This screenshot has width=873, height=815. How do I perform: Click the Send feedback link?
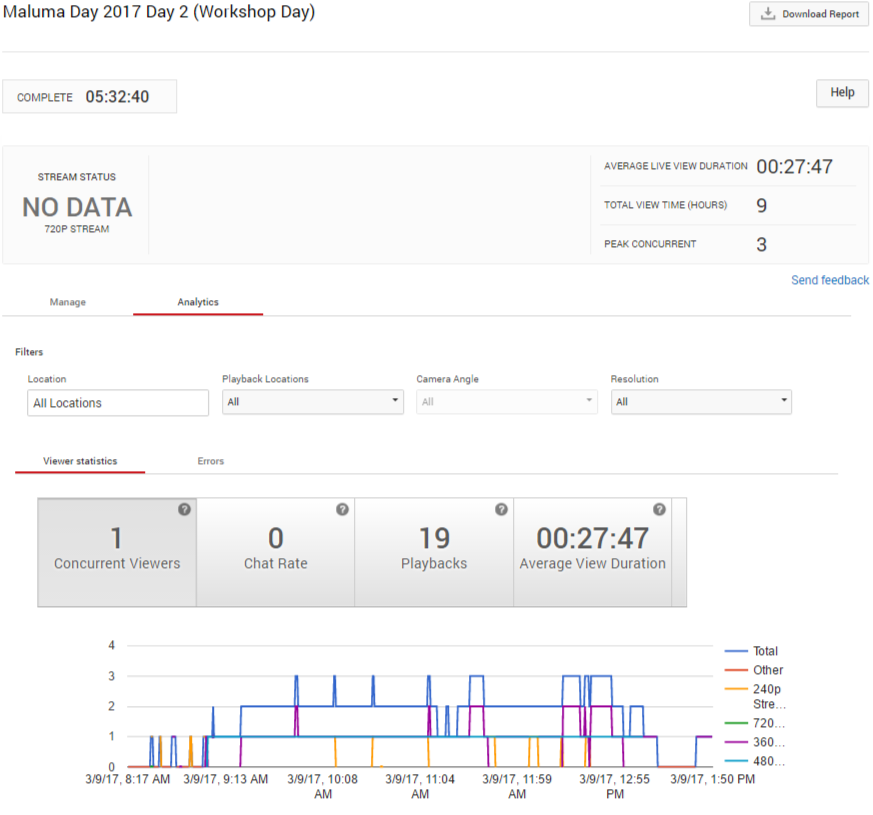(829, 280)
